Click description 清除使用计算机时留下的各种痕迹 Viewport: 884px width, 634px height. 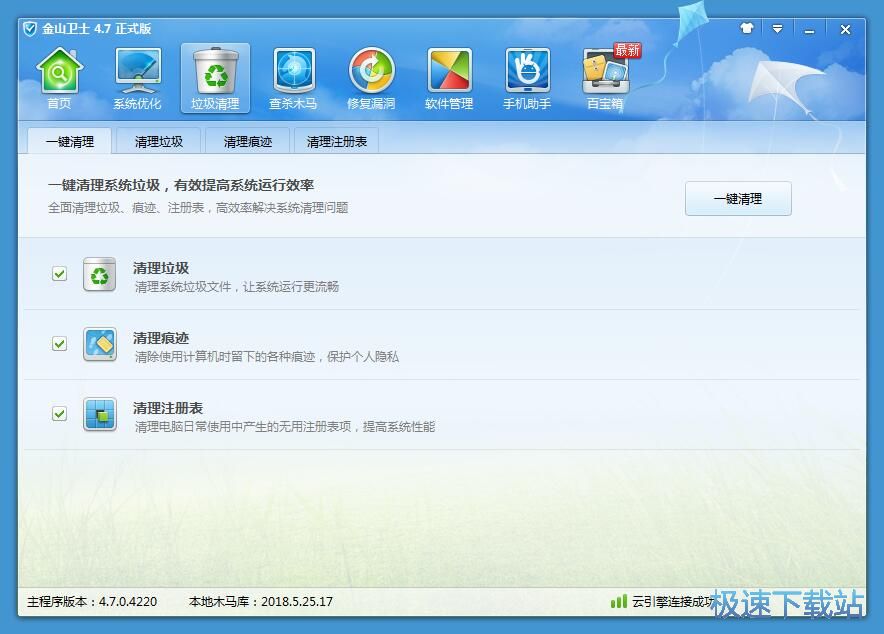tap(224, 356)
